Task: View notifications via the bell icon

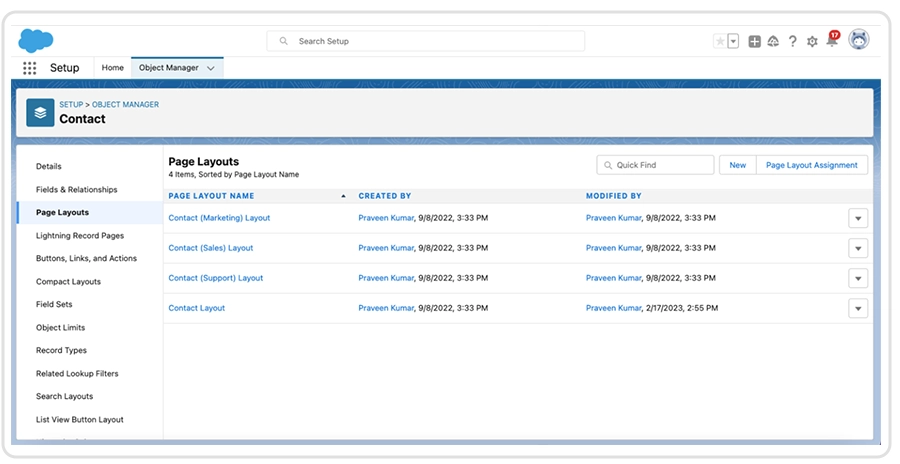Action: (831, 41)
